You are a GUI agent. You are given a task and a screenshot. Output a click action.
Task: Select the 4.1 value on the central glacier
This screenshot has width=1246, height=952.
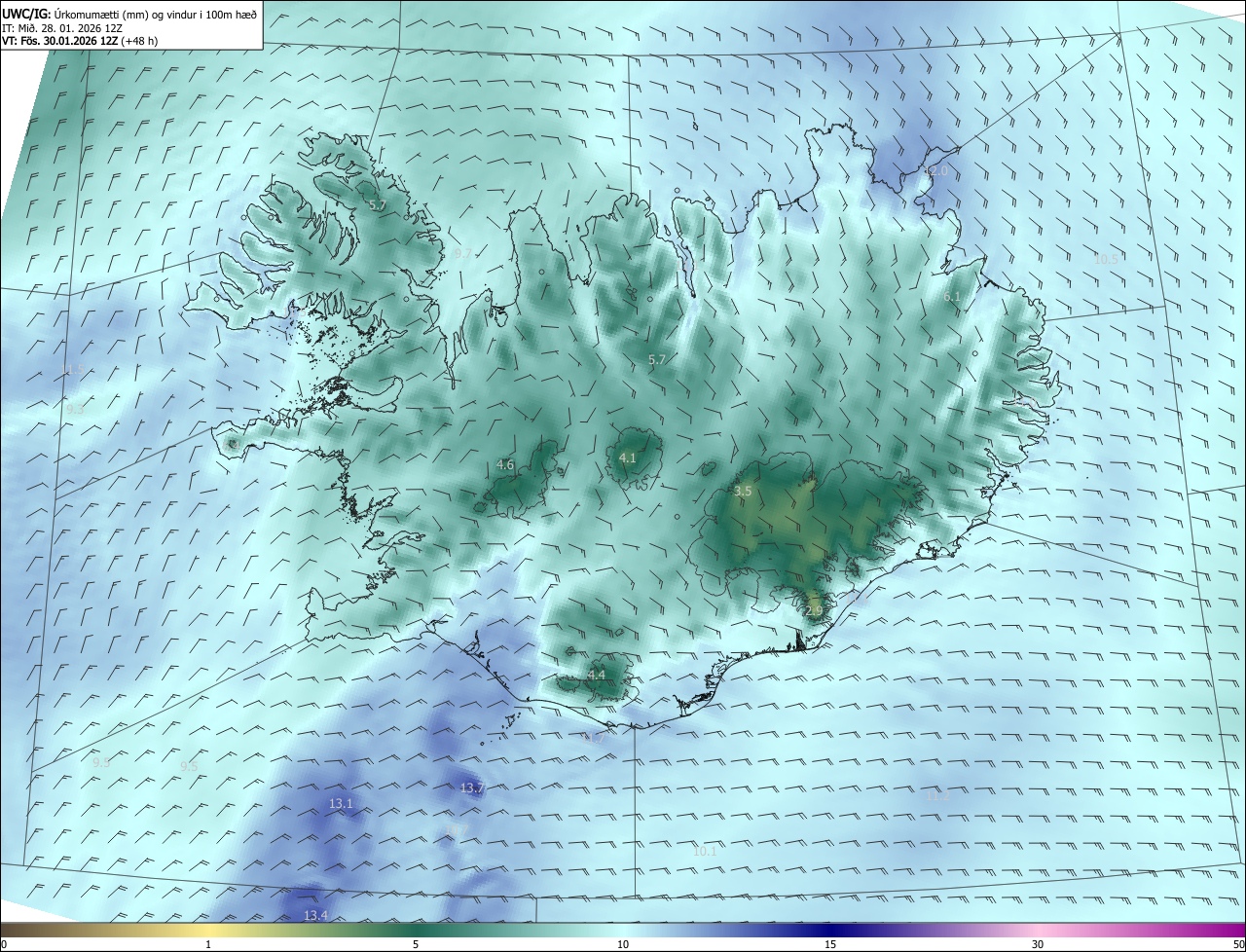pos(628,458)
